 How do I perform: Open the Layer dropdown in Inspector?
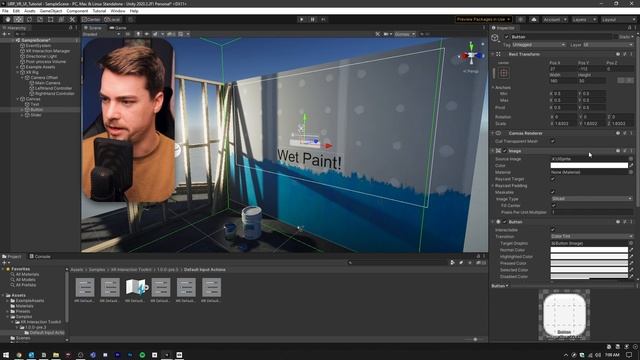[607, 44]
